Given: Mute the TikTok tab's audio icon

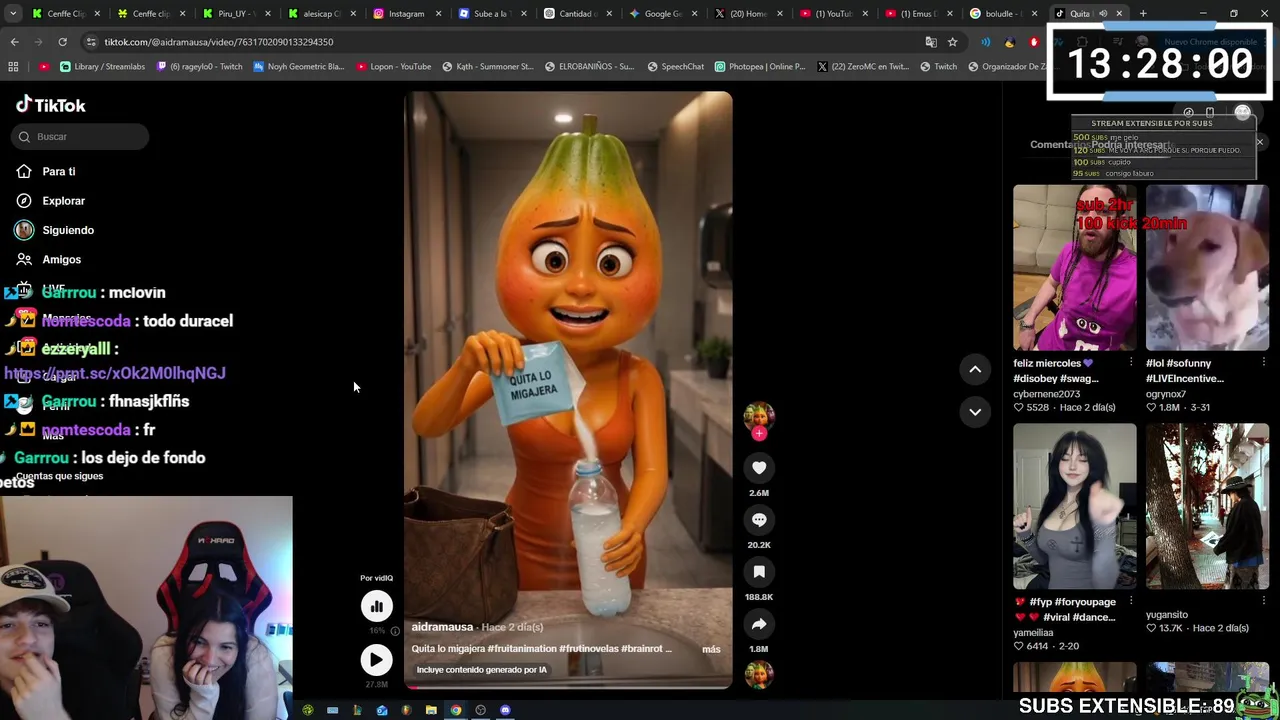Looking at the screenshot, I should (1103, 14).
